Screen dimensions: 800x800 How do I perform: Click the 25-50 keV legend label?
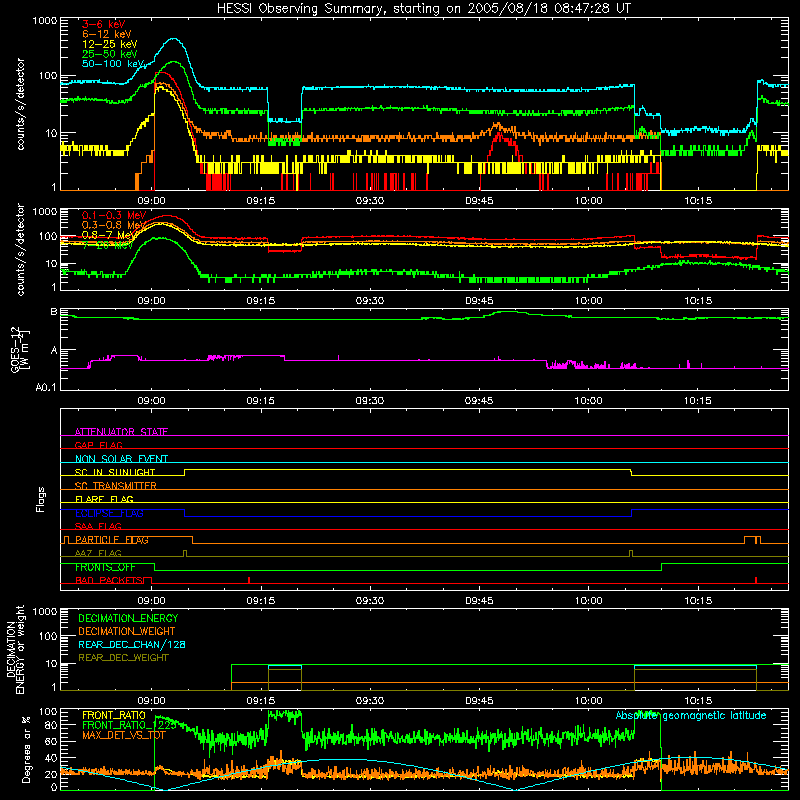(x=110, y=54)
